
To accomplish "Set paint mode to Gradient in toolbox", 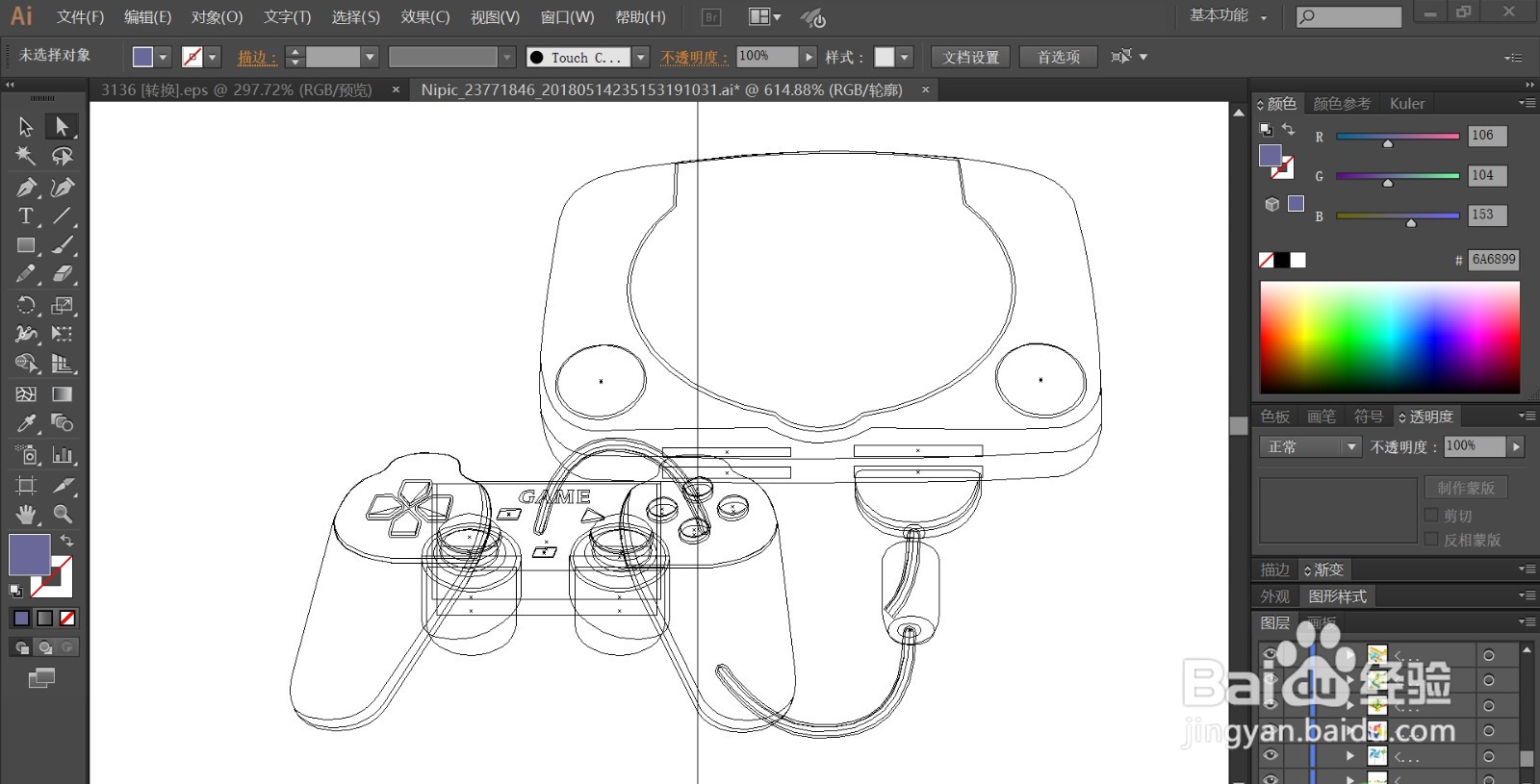I will click(x=44, y=618).
